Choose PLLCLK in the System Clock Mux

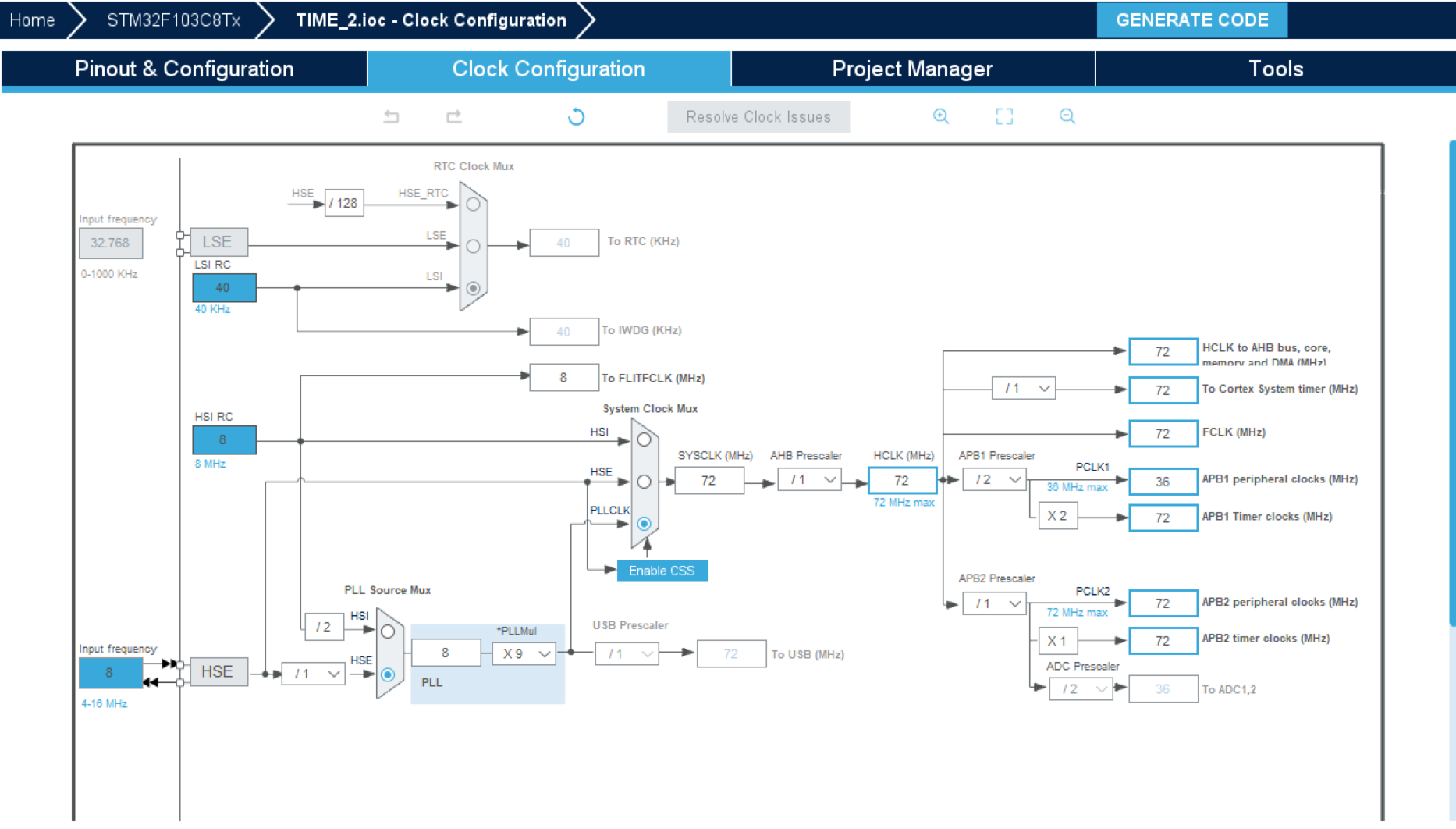click(x=644, y=524)
